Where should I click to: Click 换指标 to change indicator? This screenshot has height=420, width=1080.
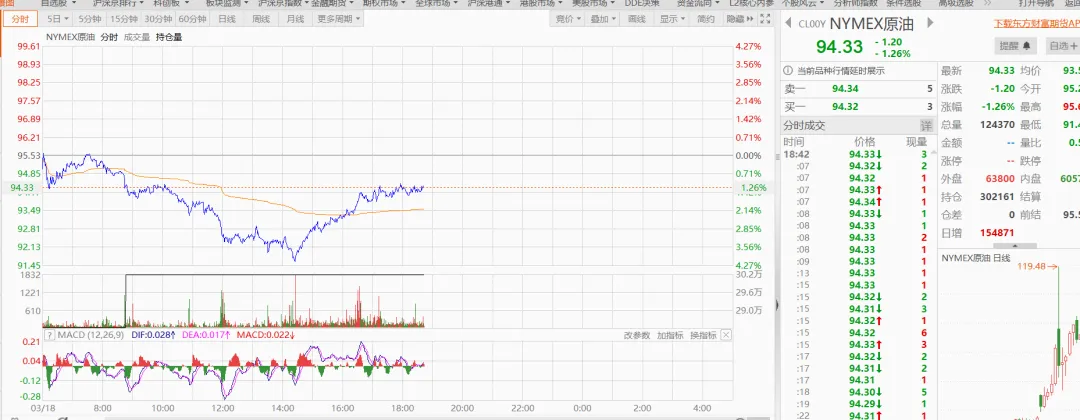tap(703, 335)
